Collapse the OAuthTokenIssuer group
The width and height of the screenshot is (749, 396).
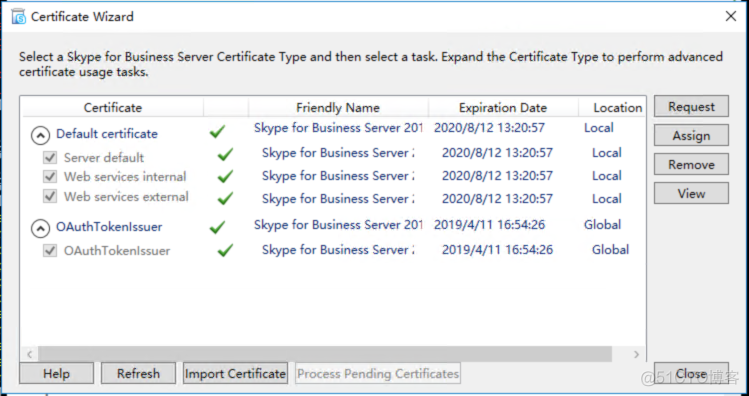pos(41,229)
